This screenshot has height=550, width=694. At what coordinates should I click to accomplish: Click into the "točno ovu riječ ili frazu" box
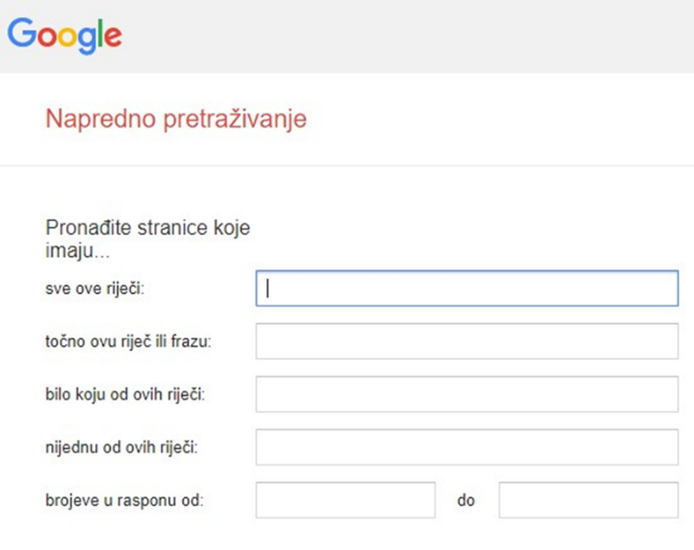pyautogui.click(x=467, y=341)
